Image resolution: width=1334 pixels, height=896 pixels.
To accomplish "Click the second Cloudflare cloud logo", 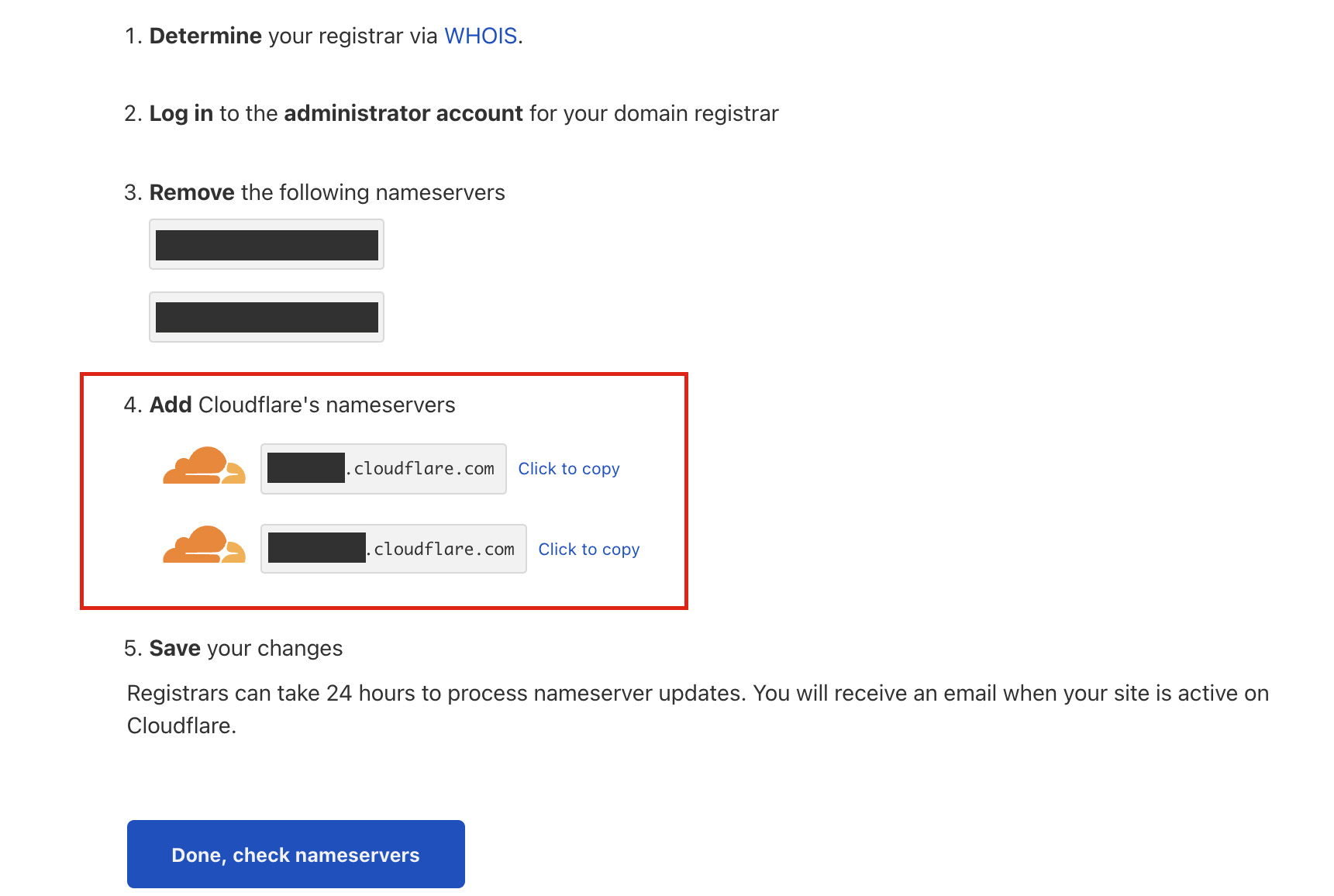I will click(205, 545).
